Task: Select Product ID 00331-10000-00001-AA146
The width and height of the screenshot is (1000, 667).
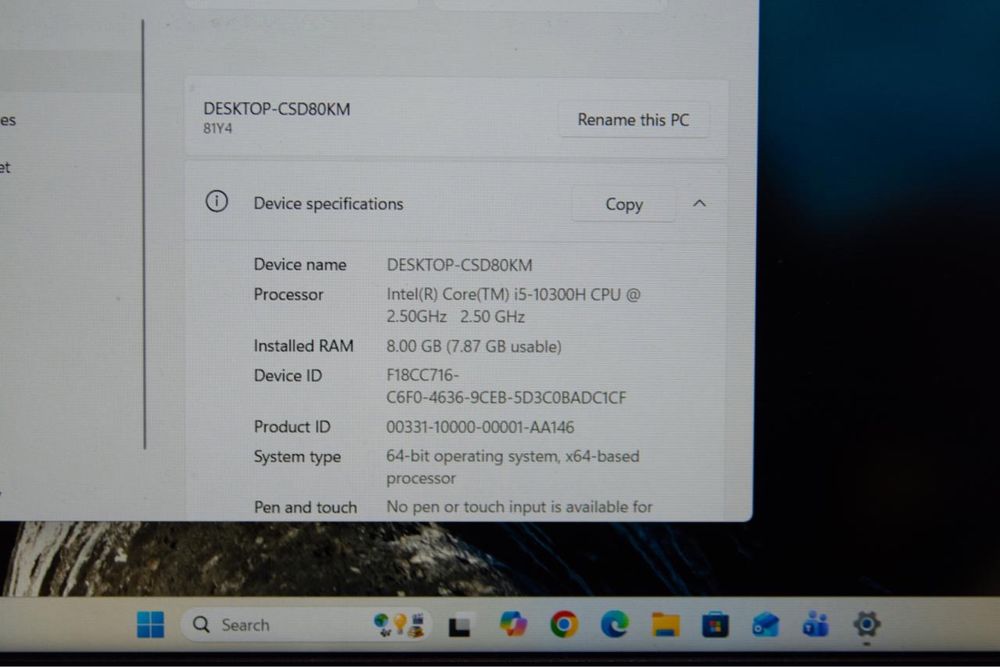Action: click(480, 427)
